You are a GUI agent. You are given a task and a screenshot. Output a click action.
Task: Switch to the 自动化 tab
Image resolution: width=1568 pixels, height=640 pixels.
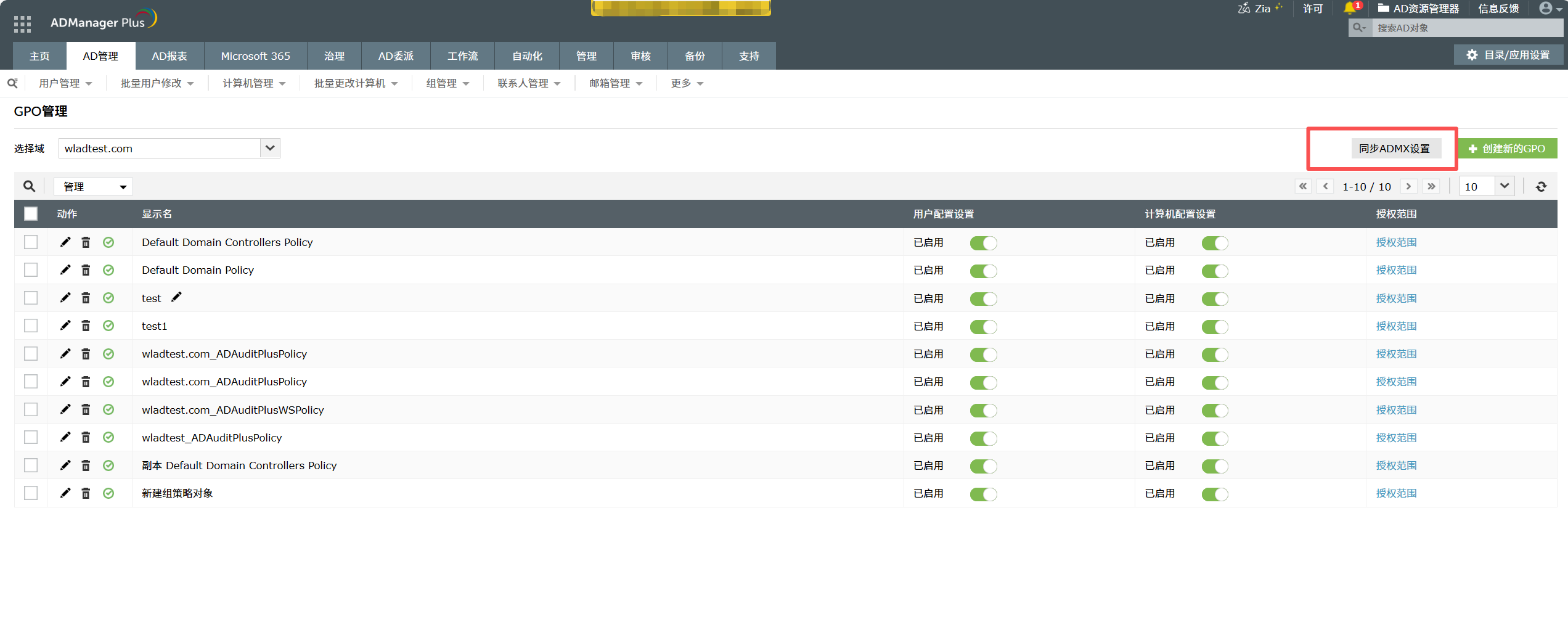(527, 56)
